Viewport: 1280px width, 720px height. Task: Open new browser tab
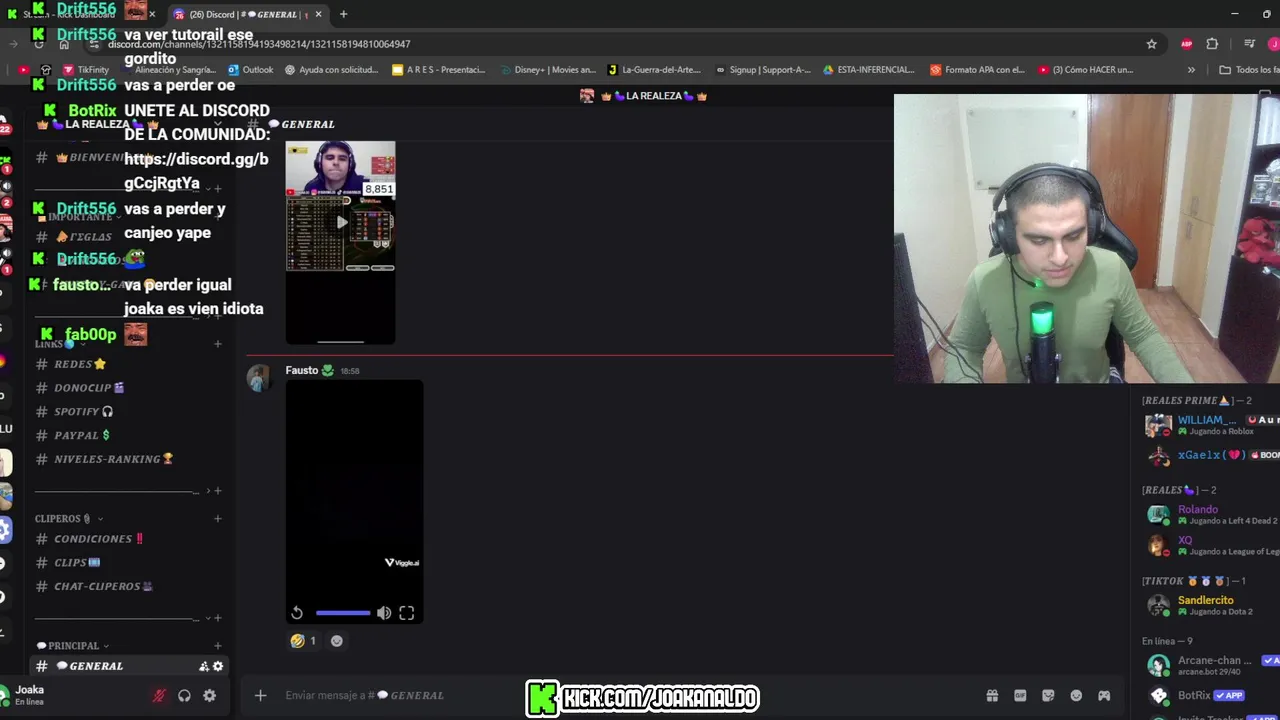click(343, 14)
